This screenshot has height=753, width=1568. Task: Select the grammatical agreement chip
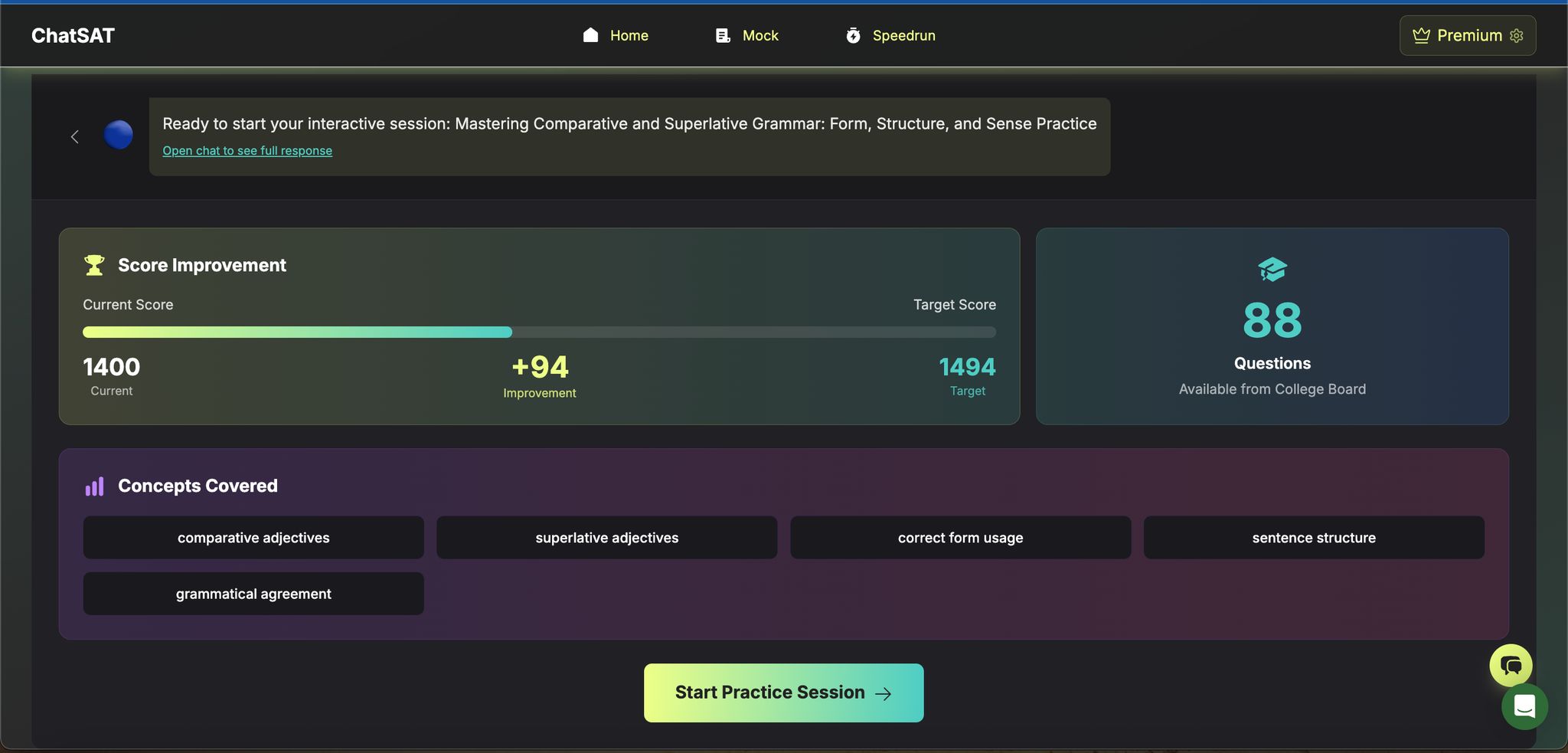253,594
